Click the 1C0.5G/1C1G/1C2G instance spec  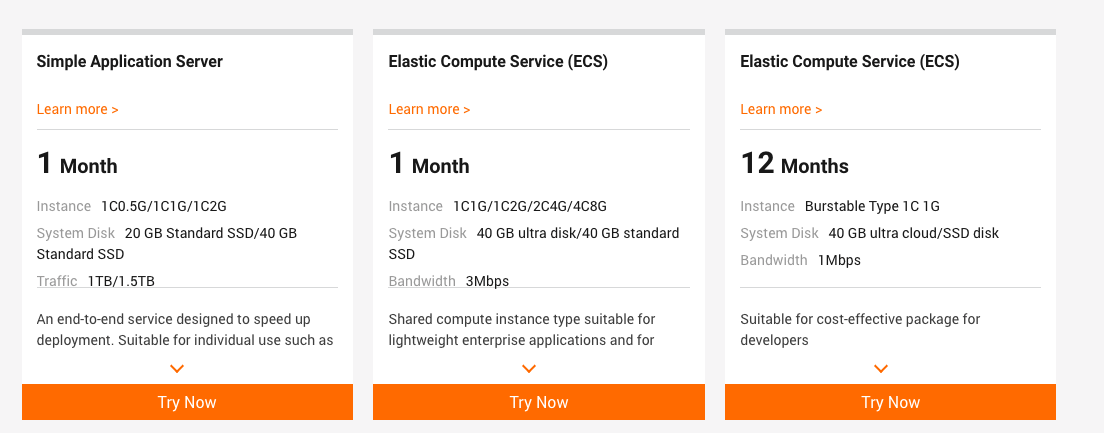point(164,207)
